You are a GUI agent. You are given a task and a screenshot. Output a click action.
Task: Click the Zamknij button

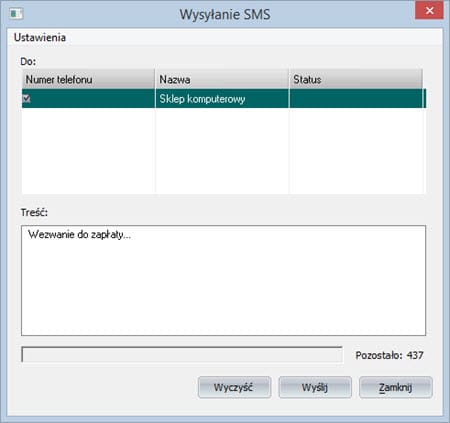(396, 387)
